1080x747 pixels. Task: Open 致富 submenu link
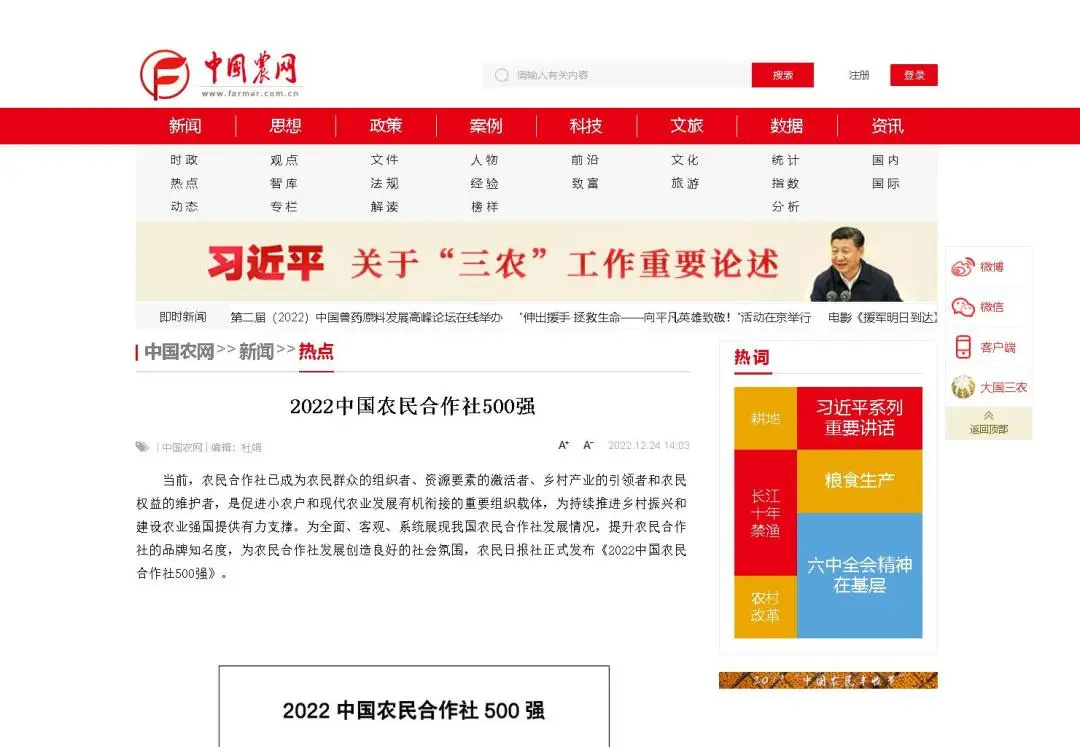585,183
